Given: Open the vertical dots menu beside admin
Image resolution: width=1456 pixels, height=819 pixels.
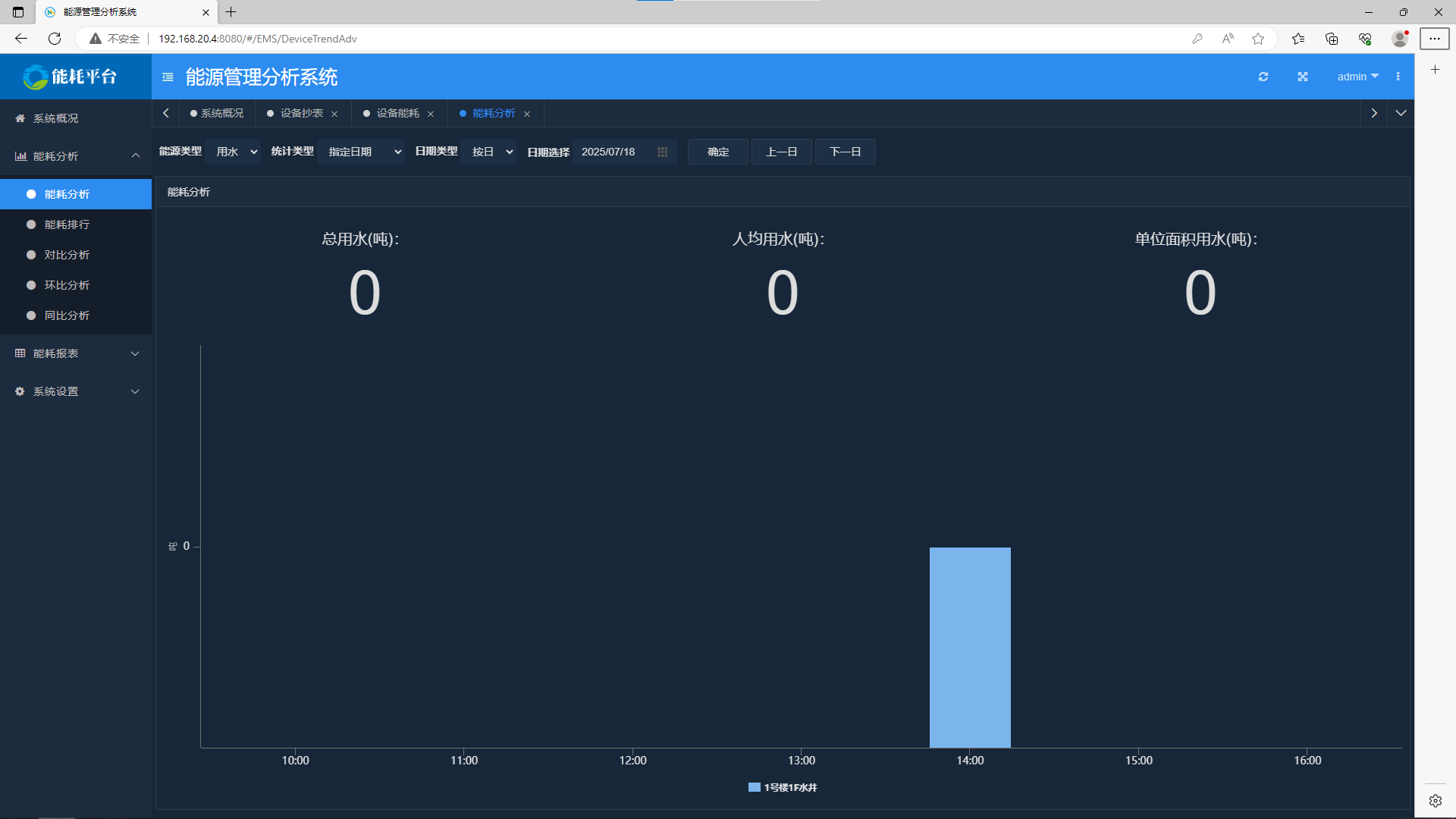Looking at the screenshot, I should pyautogui.click(x=1398, y=77).
